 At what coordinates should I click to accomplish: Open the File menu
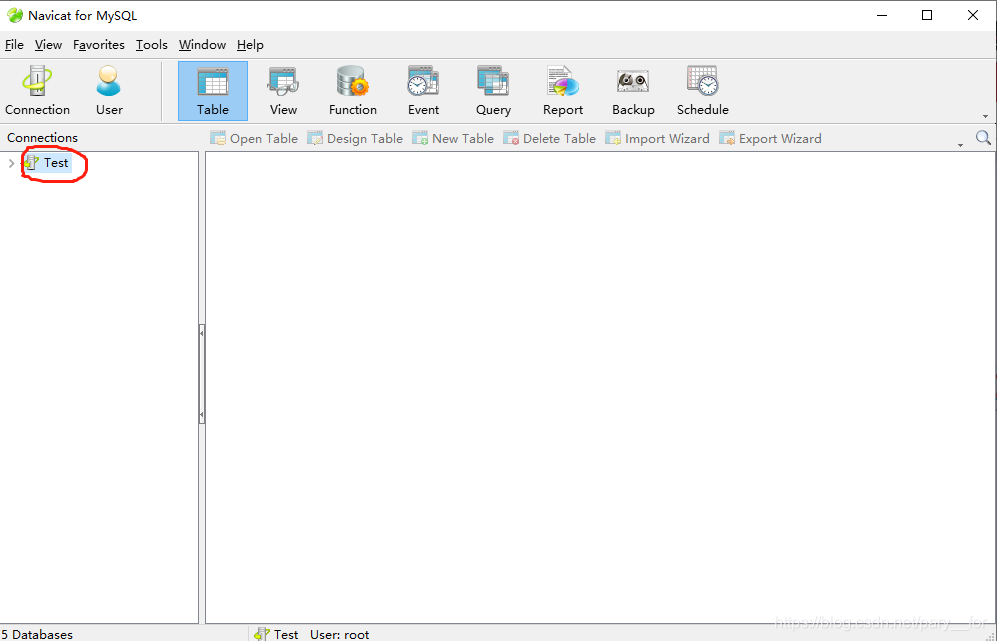pyautogui.click(x=14, y=45)
